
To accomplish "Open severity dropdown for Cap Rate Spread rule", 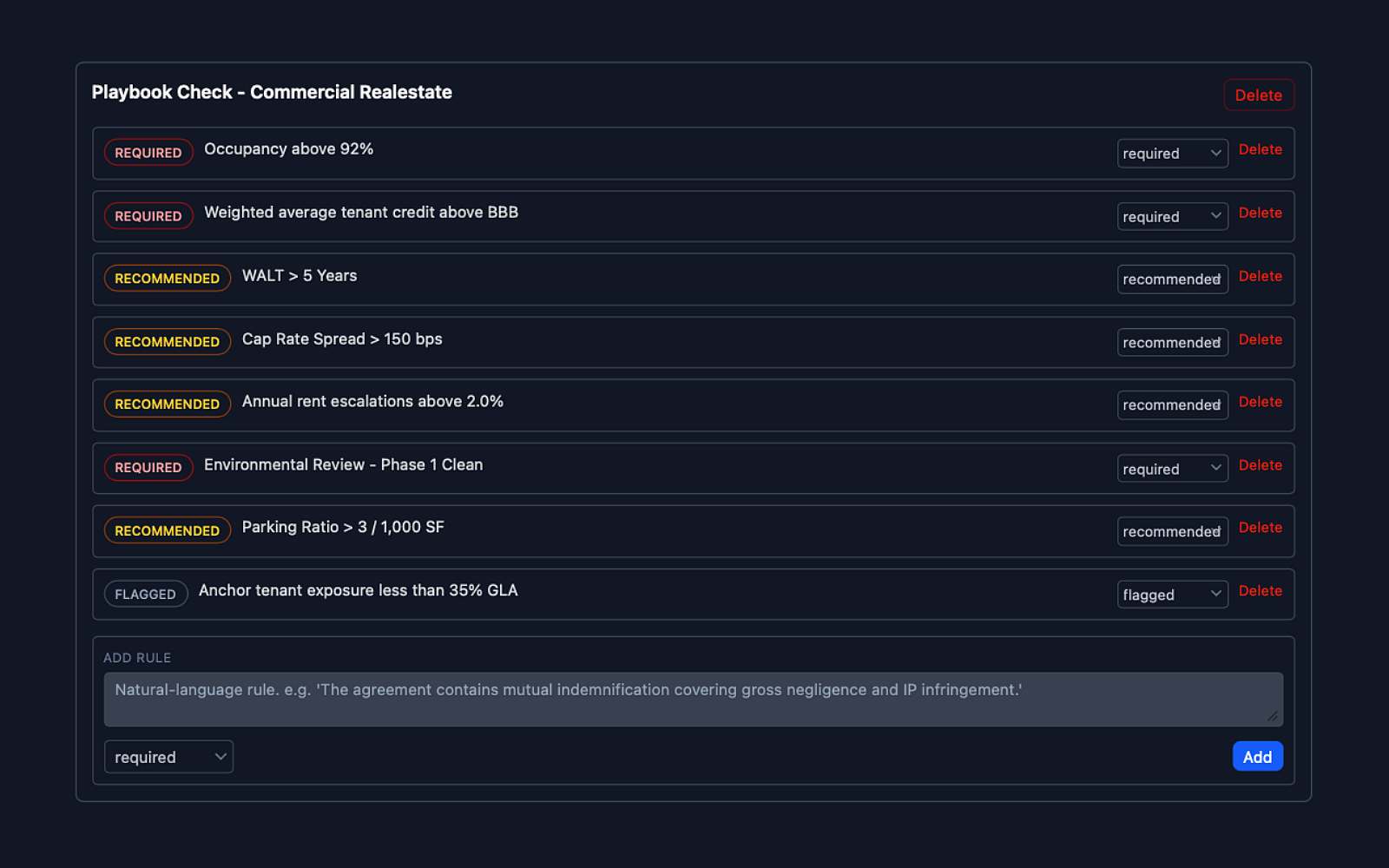I will point(1172,343).
